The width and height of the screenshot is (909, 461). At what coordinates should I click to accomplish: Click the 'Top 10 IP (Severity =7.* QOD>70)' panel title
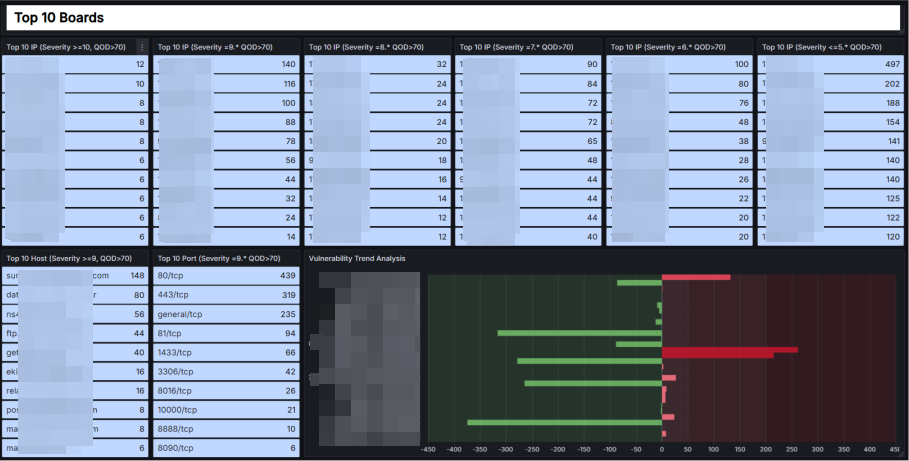click(x=517, y=47)
